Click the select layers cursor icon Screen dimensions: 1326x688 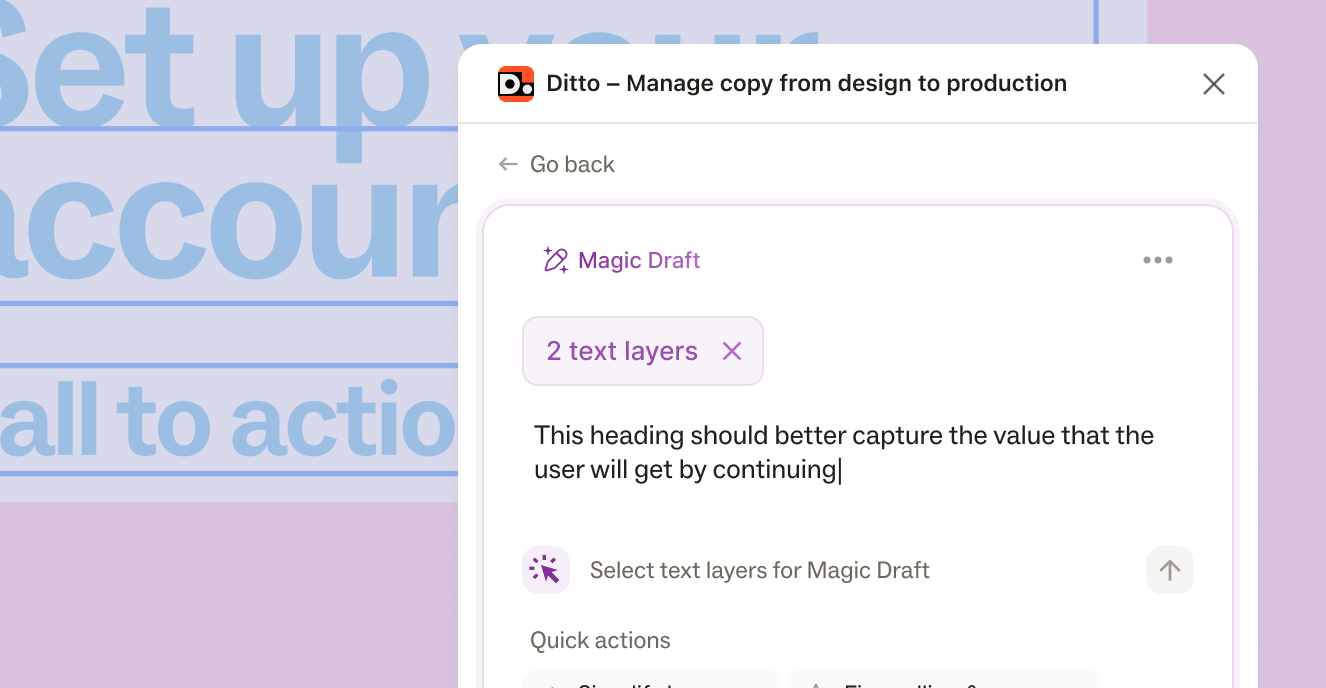pos(546,570)
